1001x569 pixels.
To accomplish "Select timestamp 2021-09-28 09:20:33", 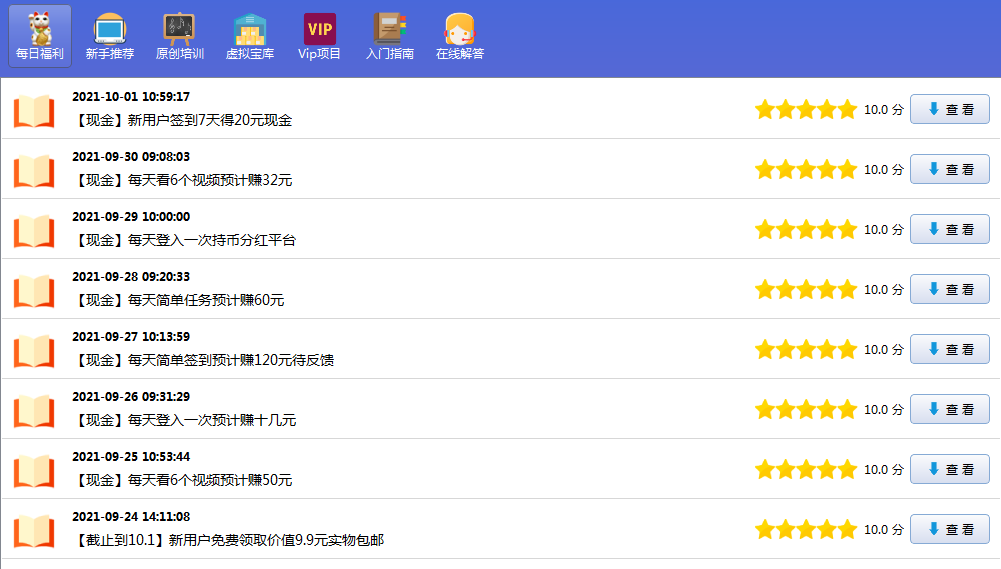I will 131,277.
